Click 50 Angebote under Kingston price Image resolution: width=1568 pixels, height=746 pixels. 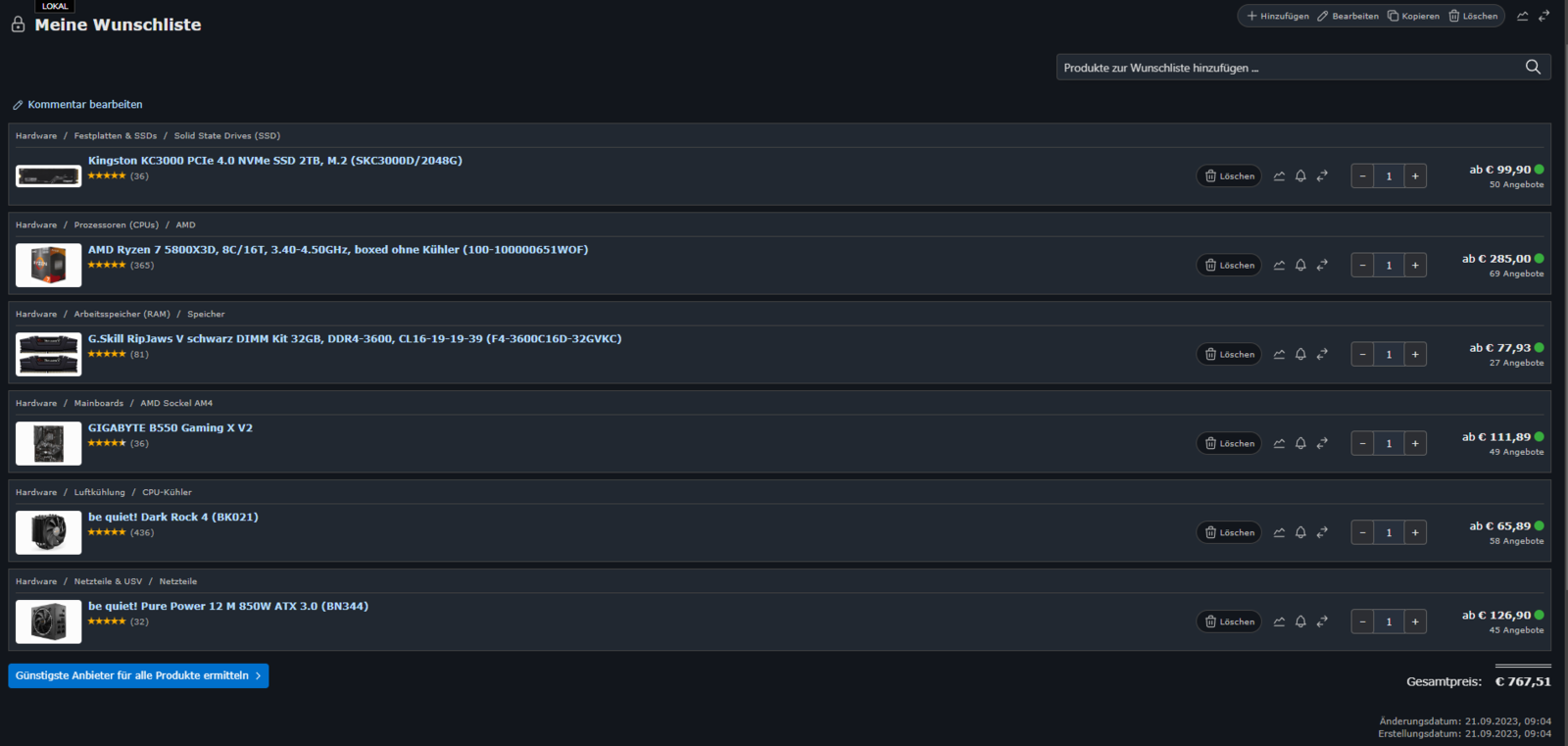1516,185
